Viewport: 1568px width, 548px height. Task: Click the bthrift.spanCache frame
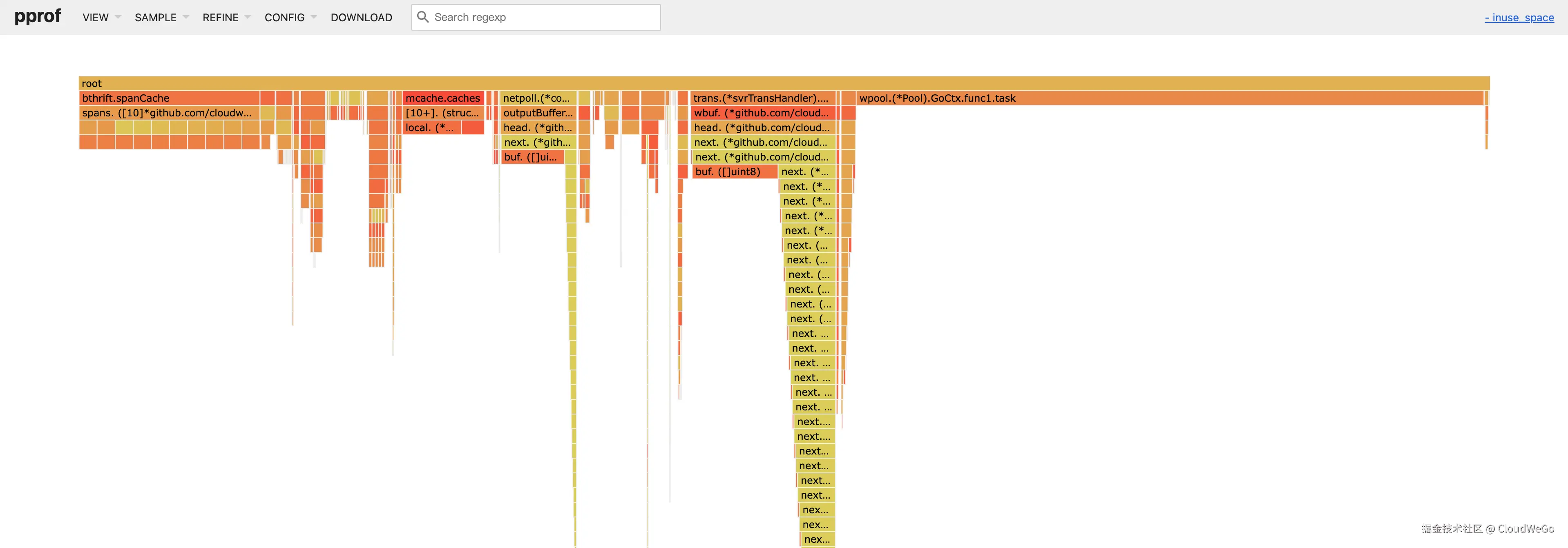pos(169,98)
